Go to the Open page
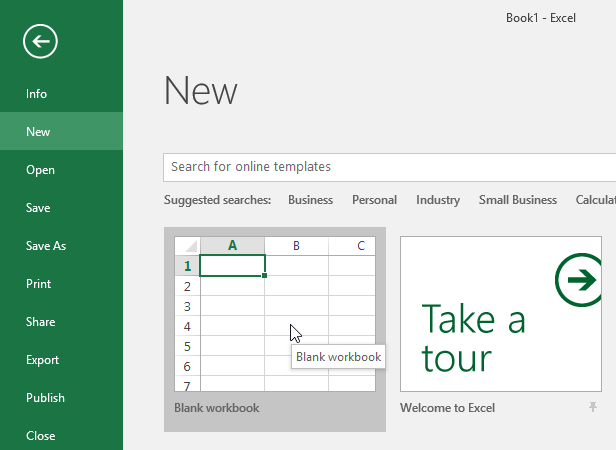This screenshot has height=450, width=616. point(40,170)
